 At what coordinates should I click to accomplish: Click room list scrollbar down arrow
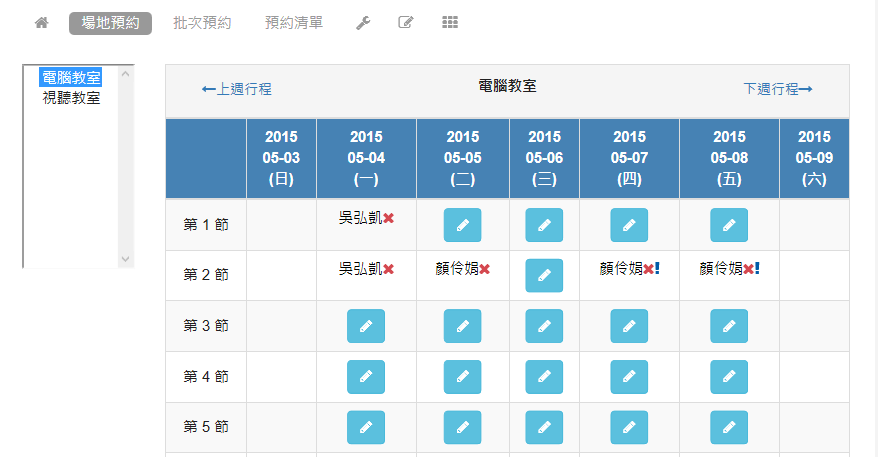point(126,259)
